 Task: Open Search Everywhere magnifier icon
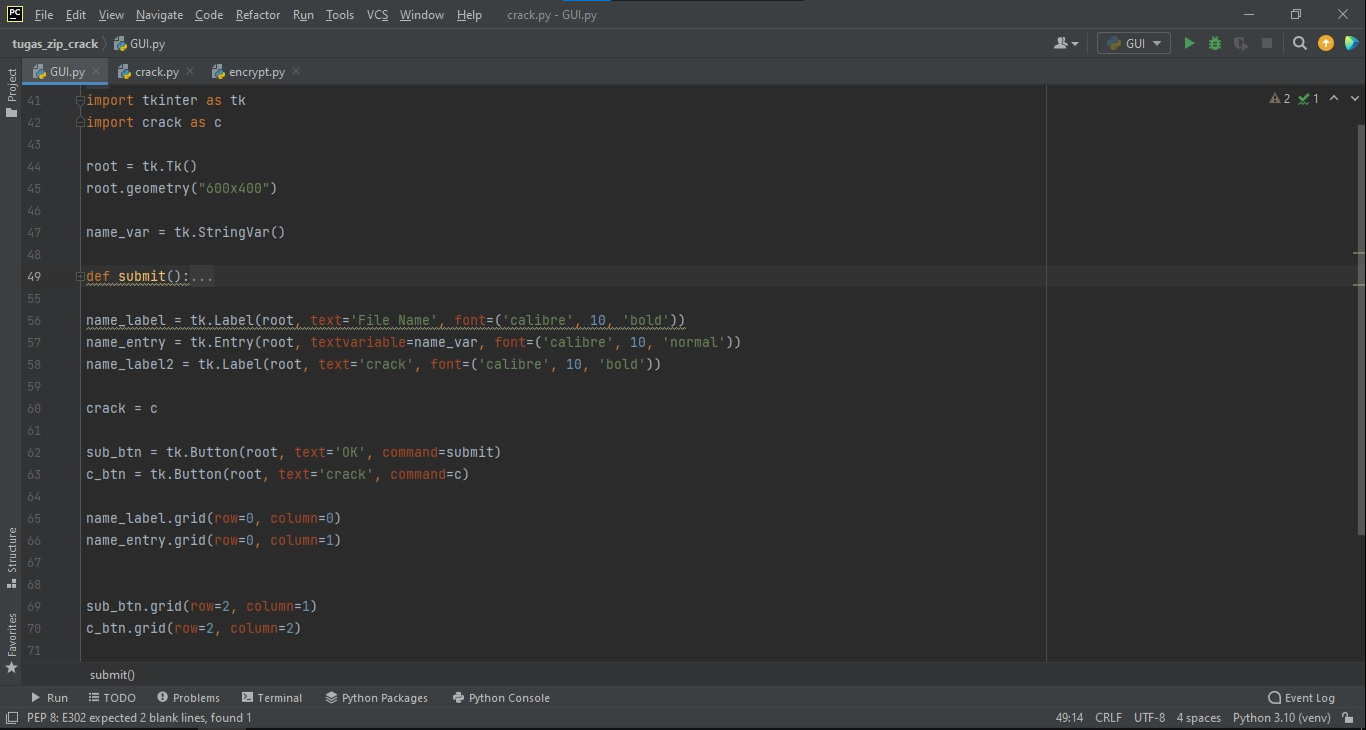(x=1300, y=43)
